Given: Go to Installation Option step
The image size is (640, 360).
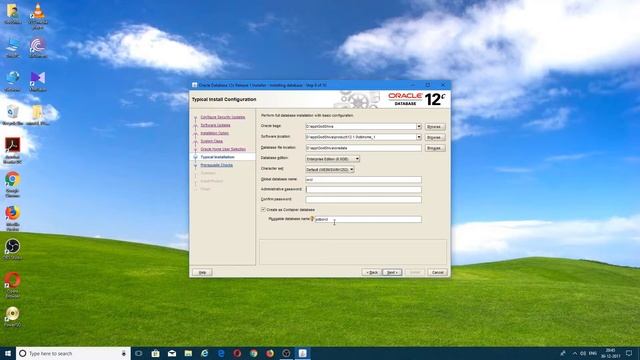Looking at the screenshot, I should [x=214, y=133].
